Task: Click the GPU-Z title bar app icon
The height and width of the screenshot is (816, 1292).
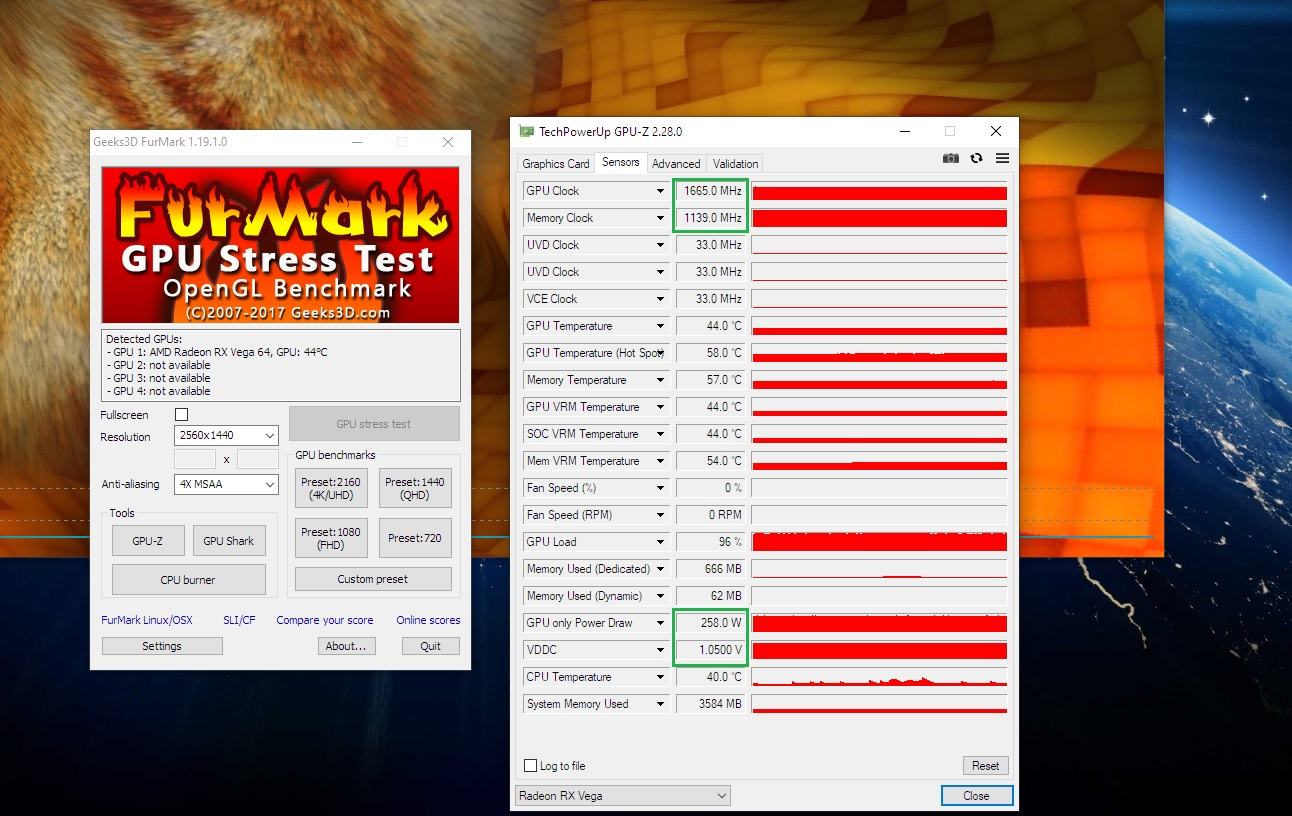Action: click(526, 131)
